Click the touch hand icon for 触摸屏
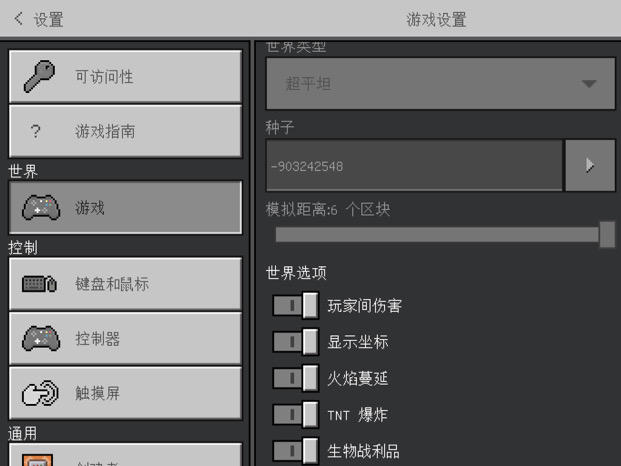 (40, 393)
